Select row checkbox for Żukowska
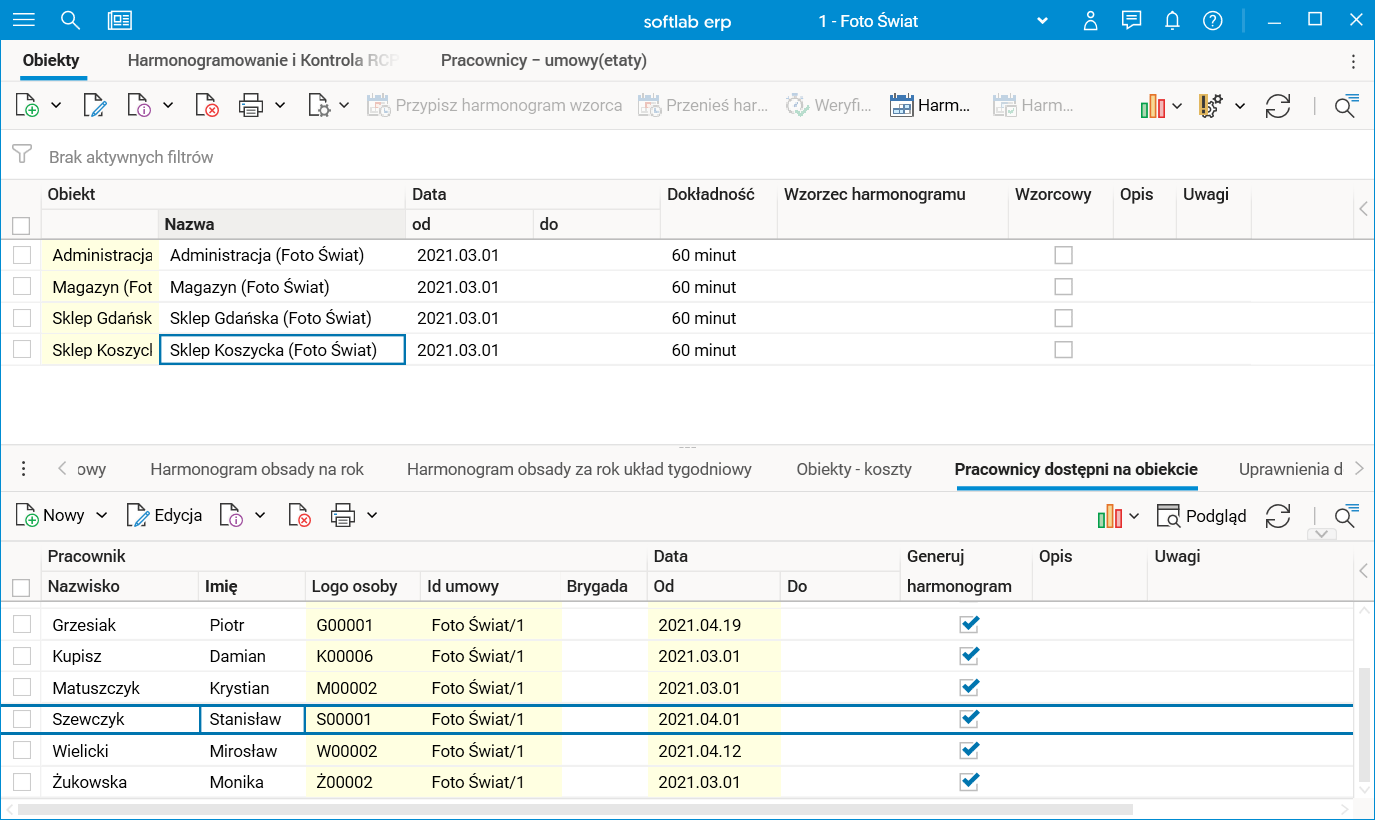Screen dimensions: 1375x820 point(21,782)
